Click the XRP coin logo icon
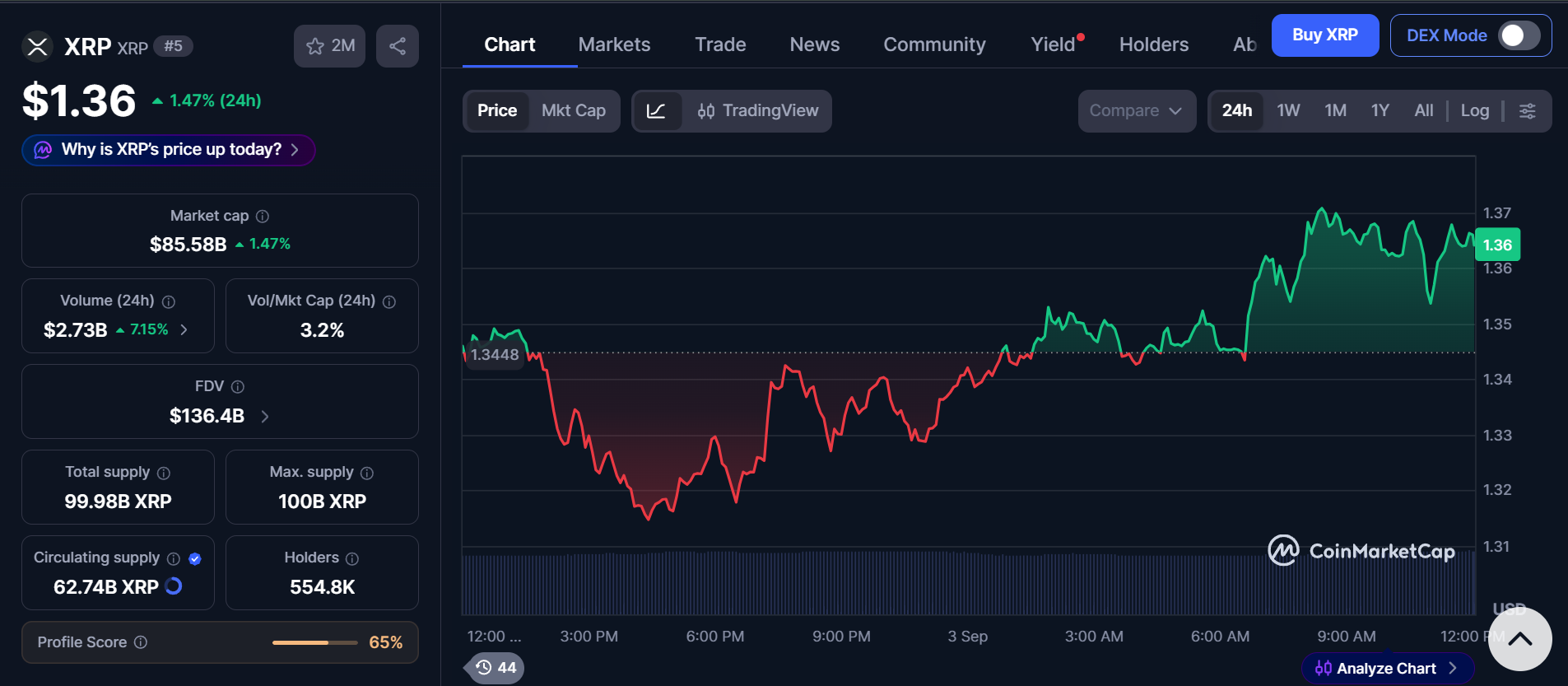The image size is (1568, 686). tap(37, 47)
